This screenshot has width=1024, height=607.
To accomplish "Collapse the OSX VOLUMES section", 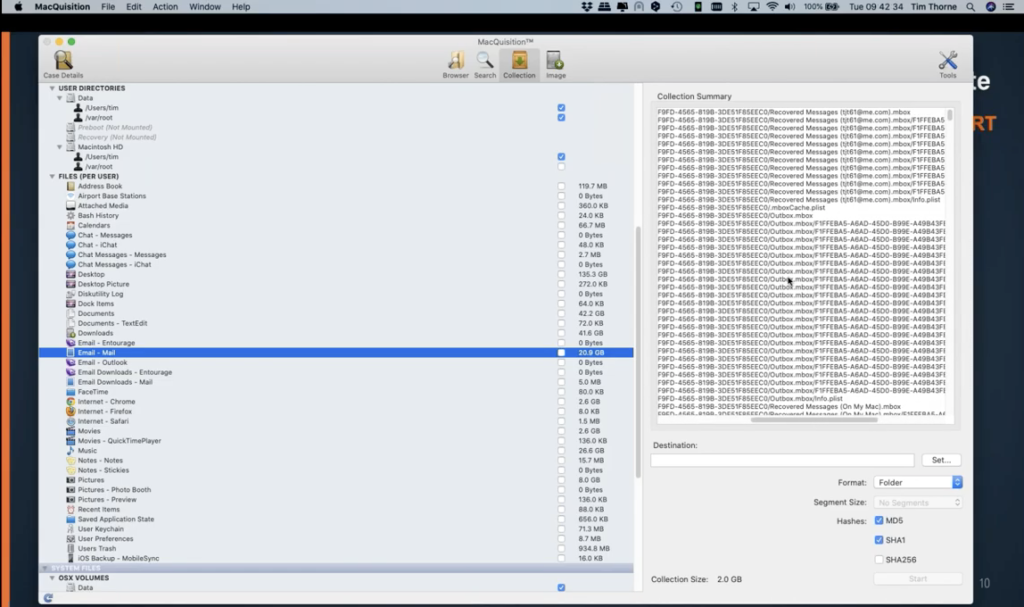I will coord(52,578).
